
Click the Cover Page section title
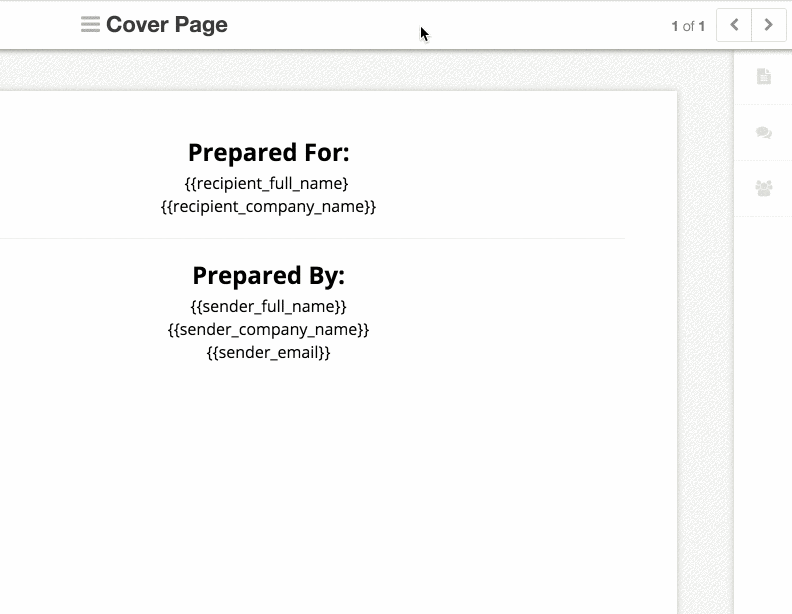click(x=166, y=25)
